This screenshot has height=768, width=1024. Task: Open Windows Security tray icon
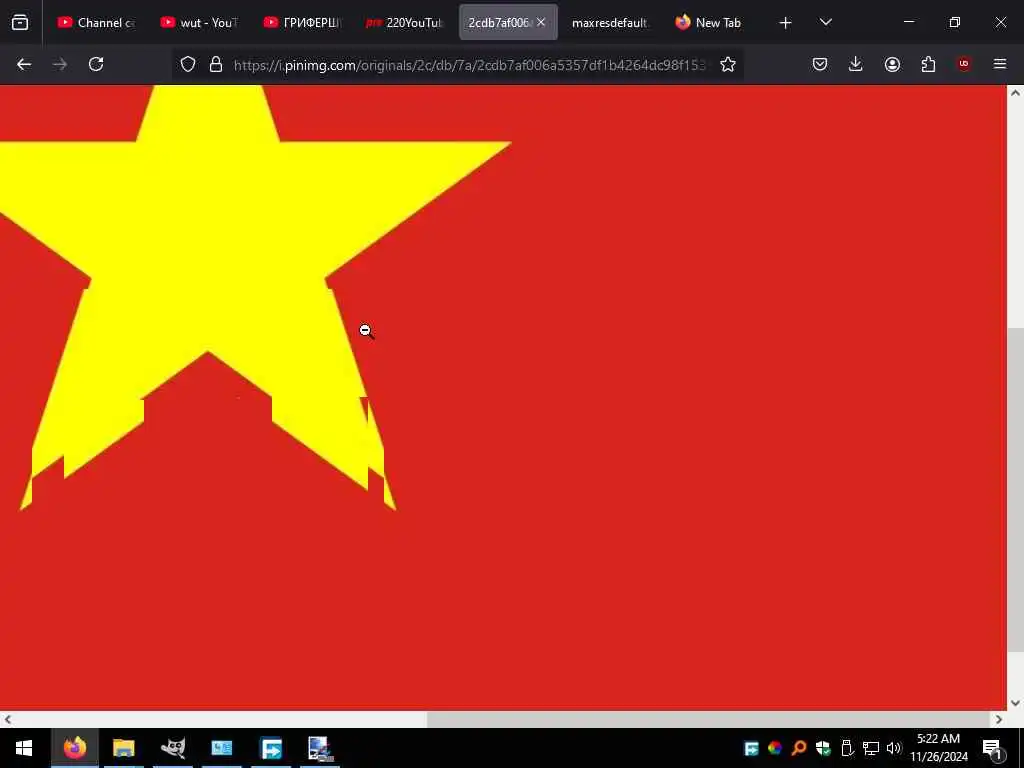[x=822, y=748]
